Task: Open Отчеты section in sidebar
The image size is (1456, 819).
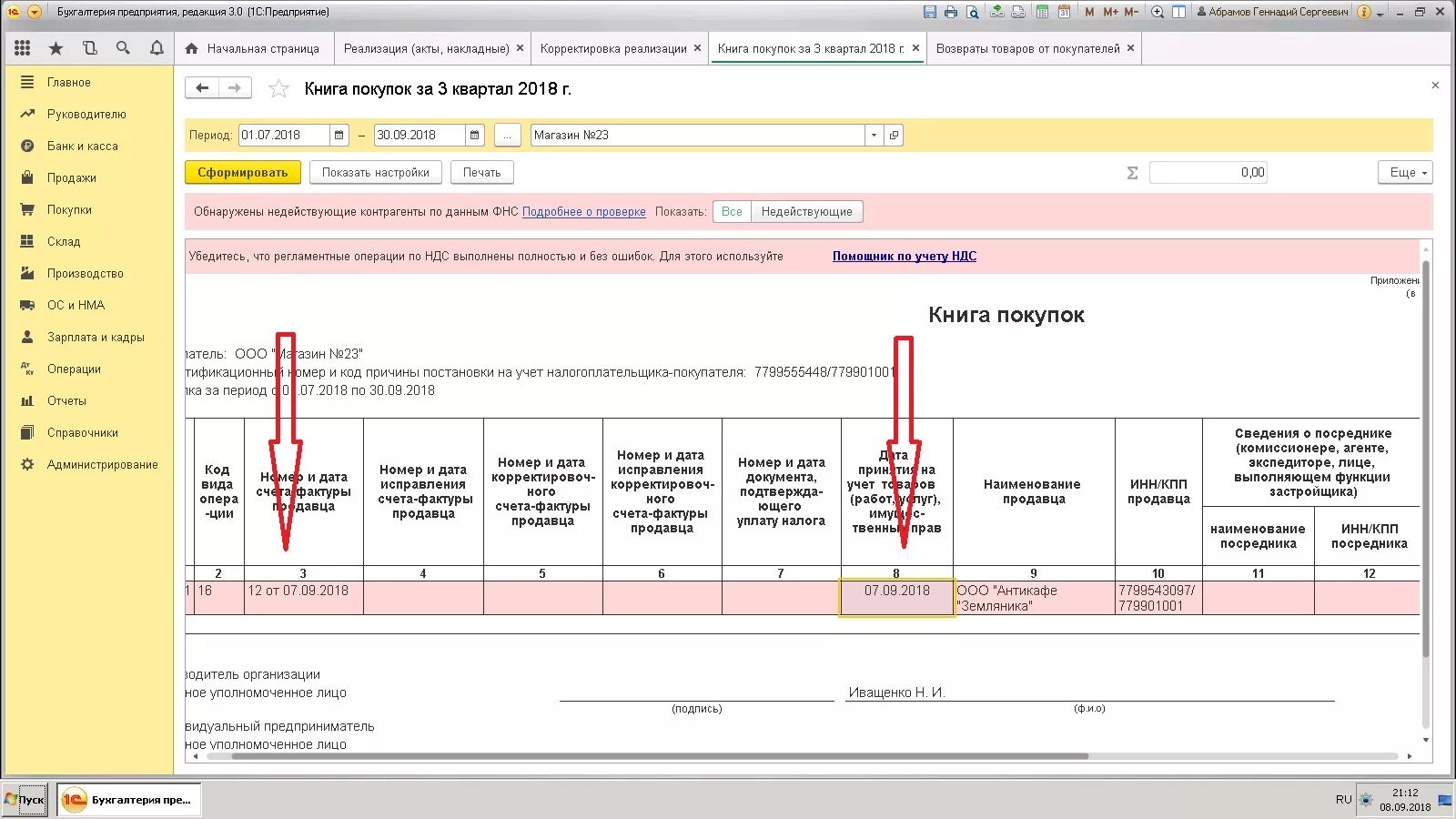Action: 66,400
